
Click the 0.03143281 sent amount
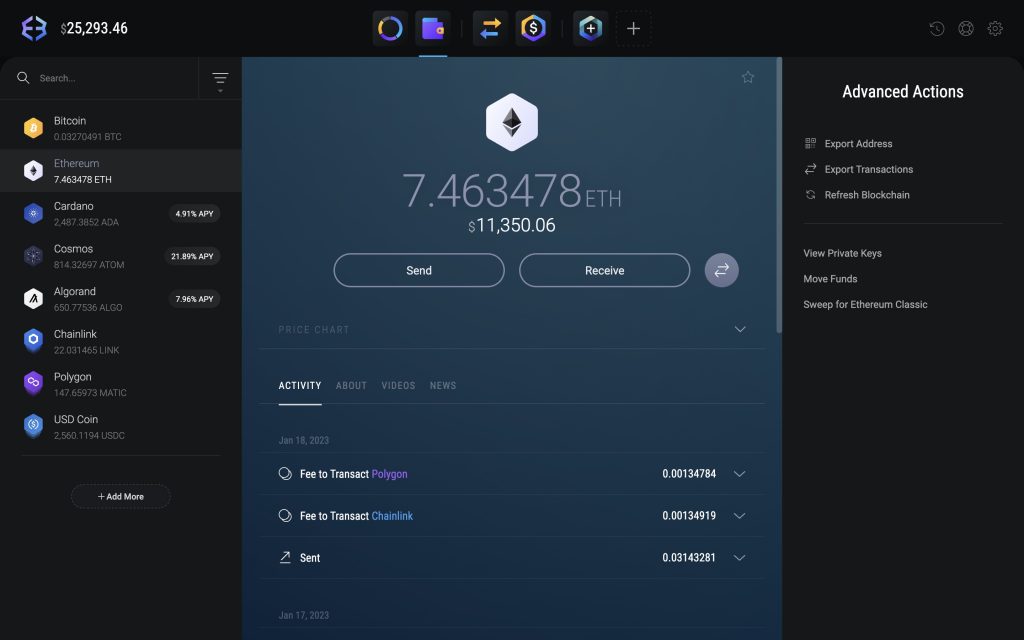(689, 557)
